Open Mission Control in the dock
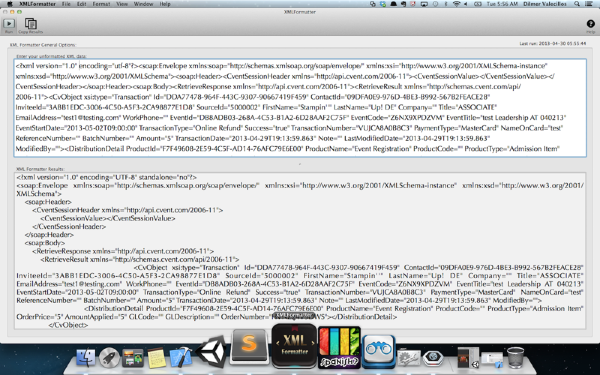Image resolution: width=600 pixels, height=375 pixels. [133, 357]
